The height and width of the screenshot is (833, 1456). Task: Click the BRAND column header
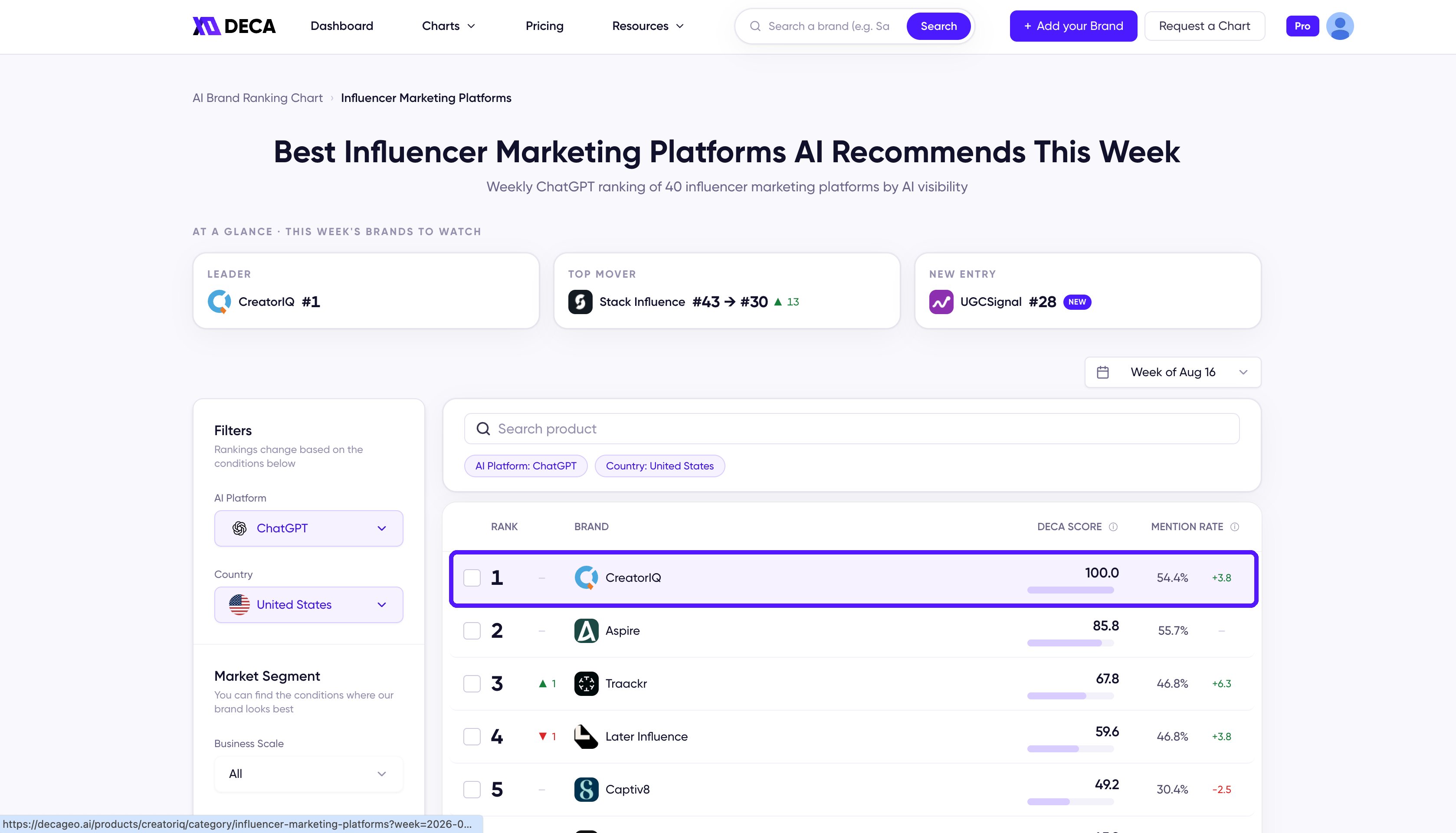point(591,527)
